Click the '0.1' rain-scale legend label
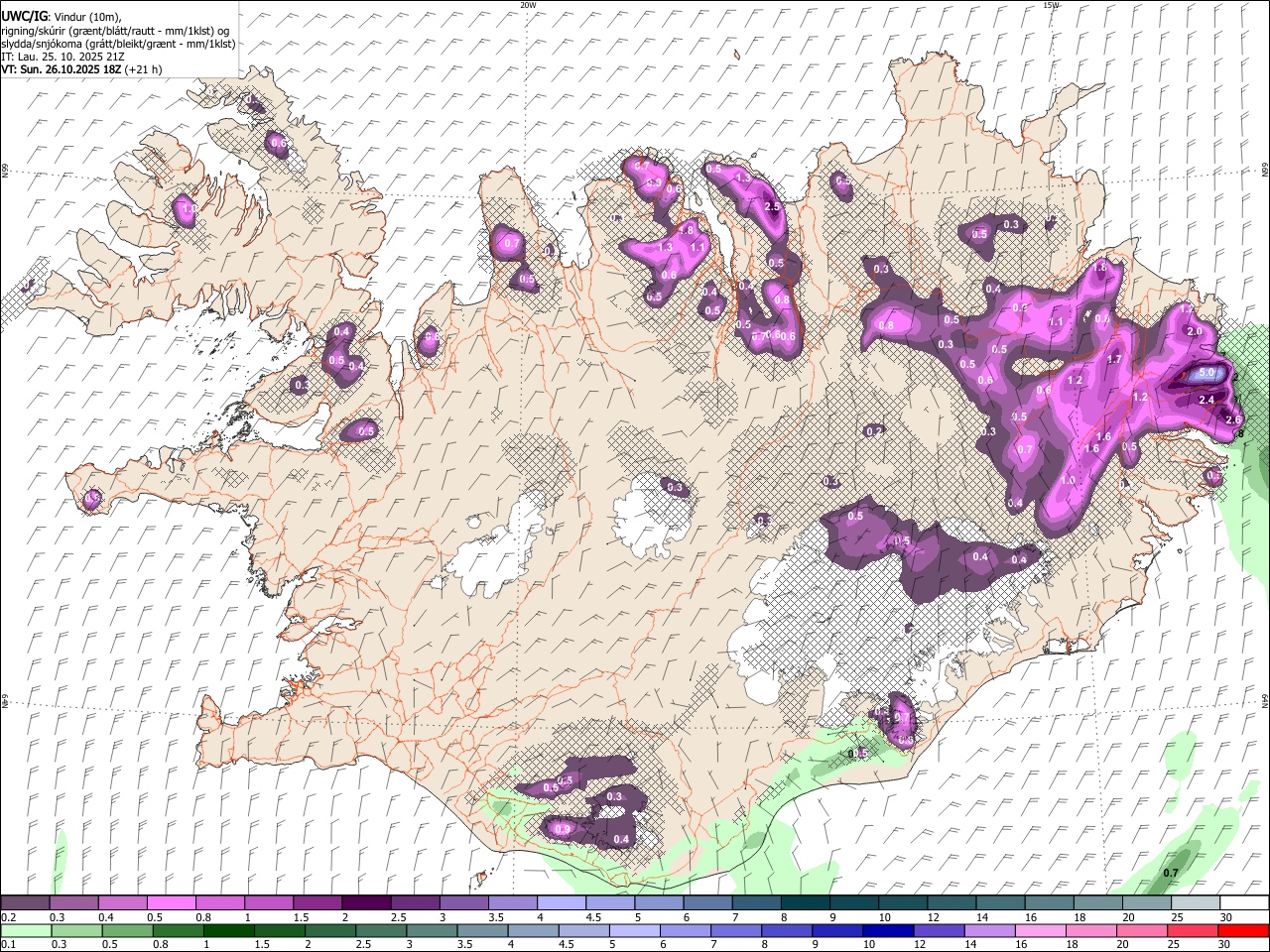 click(7, 944)
